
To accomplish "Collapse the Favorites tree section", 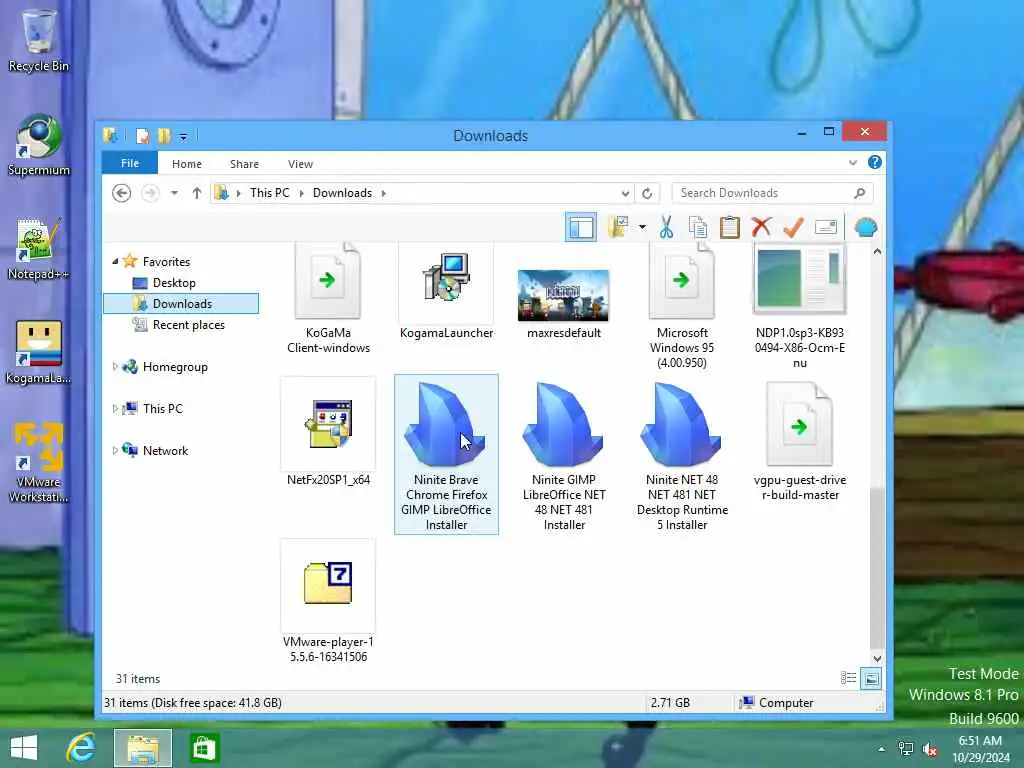I will (x=115, y=261).
